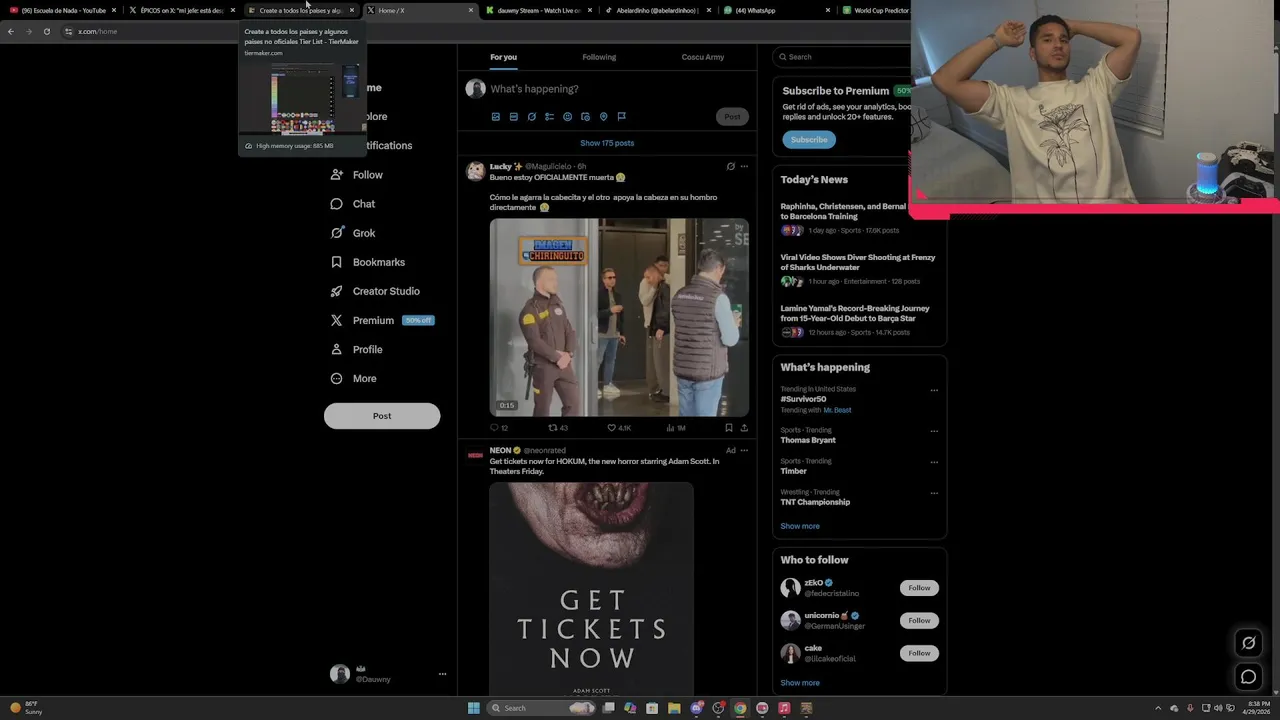Follow unicornio in Who to follow
This screenshot has height=720, width=1280.
[919, 621]
